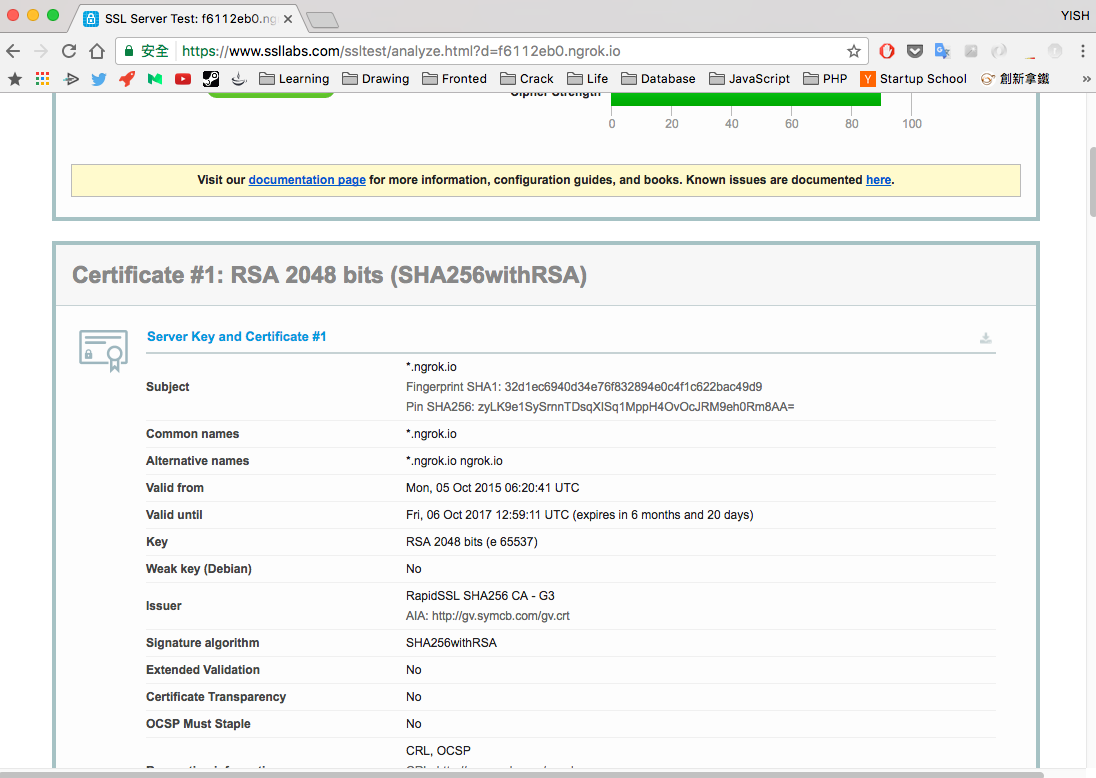
Task: Open the Twitter bookmark
Action: pyautogui.click(x=99, y=79)
